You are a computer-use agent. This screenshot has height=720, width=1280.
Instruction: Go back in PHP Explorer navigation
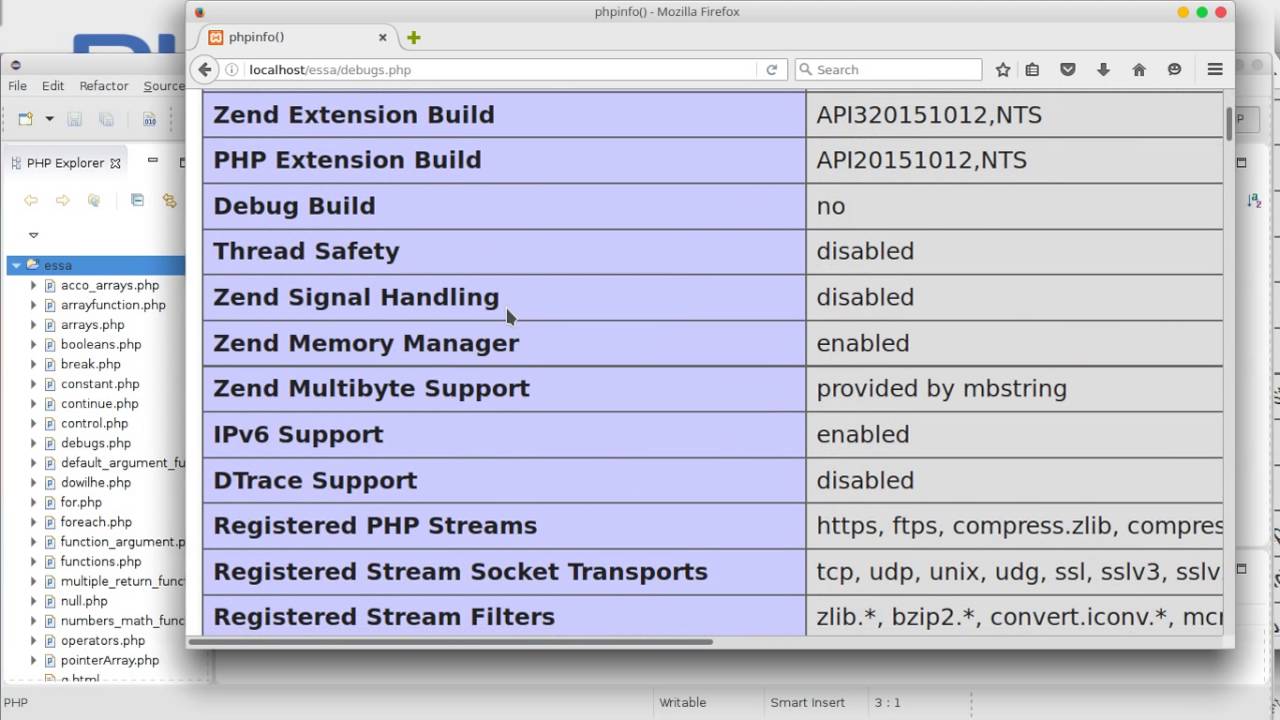(31, 200)
